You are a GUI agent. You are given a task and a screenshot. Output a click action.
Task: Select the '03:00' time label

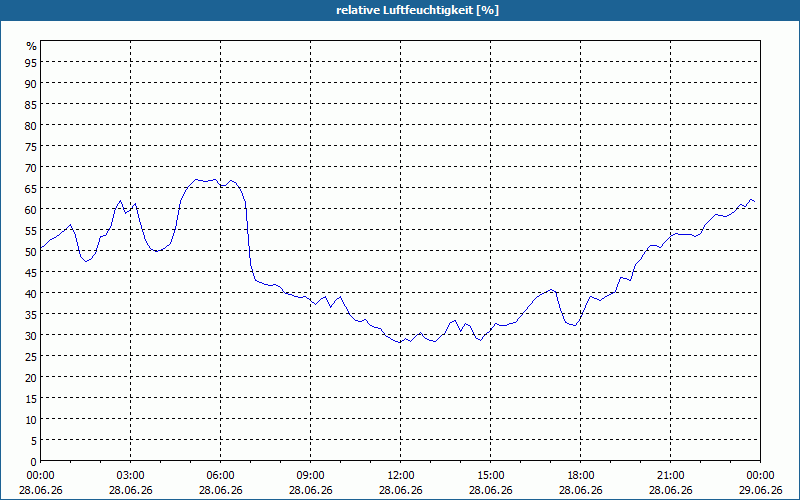131,476
